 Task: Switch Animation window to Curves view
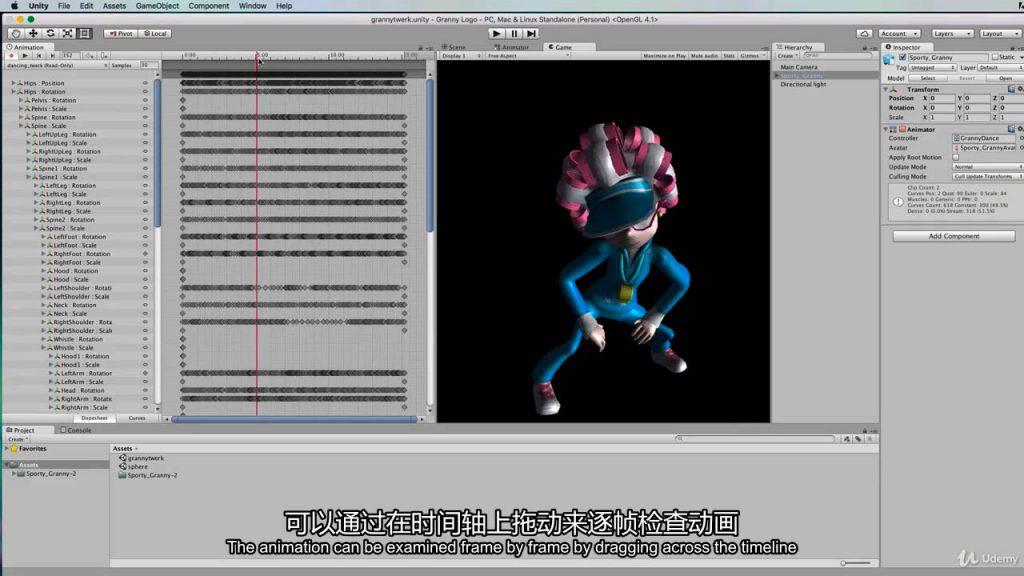tap(137, 418)
